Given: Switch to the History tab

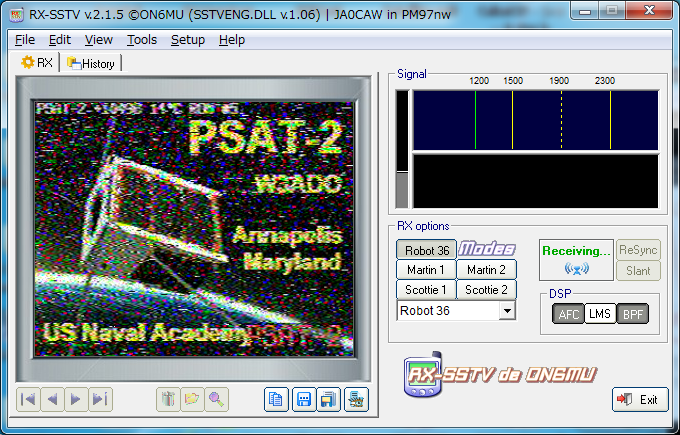Looking at the screenshot, I should click(91, 64).
